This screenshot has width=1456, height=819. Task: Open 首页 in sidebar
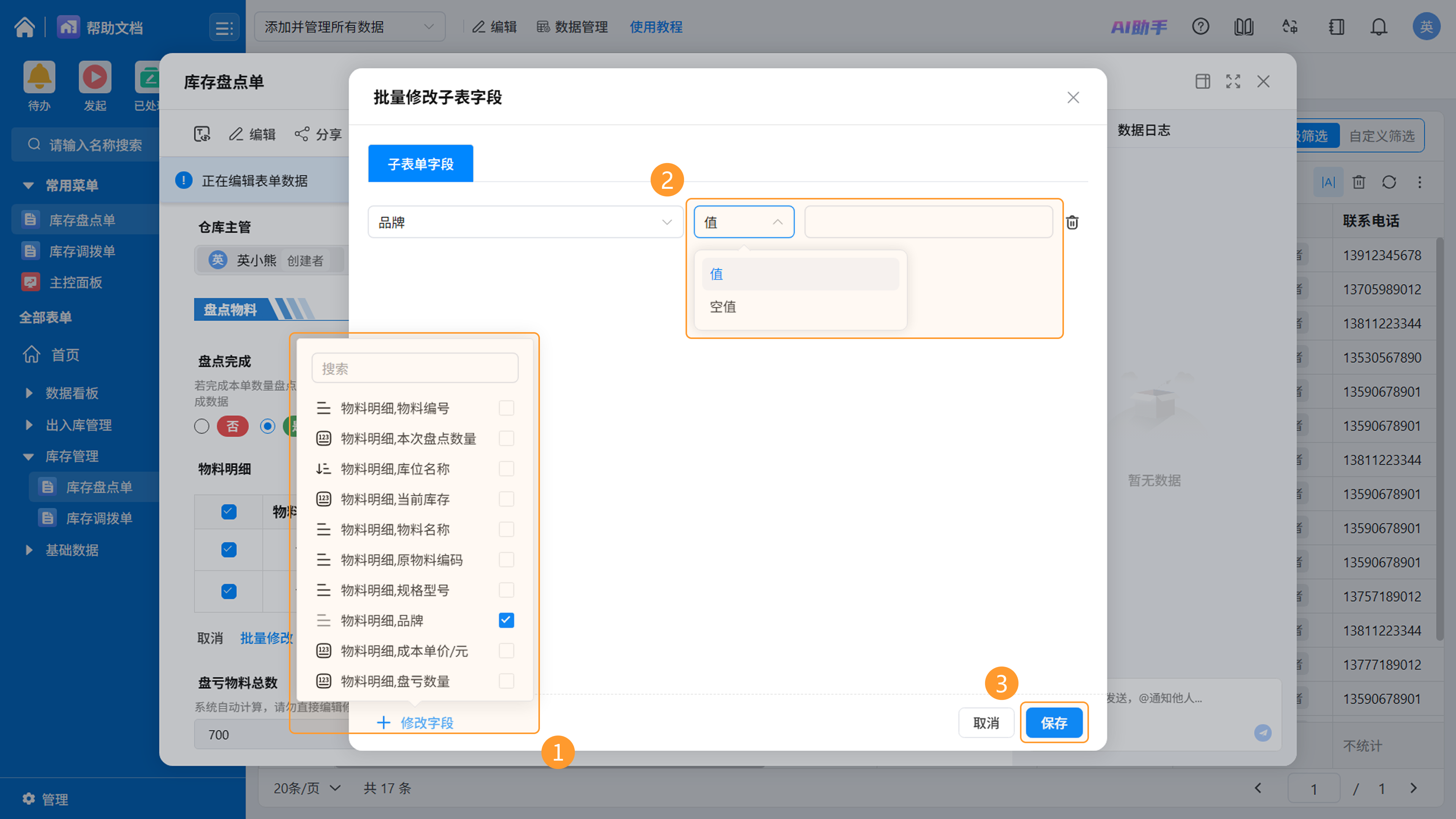pyautogui.click(x=65, y=355)
